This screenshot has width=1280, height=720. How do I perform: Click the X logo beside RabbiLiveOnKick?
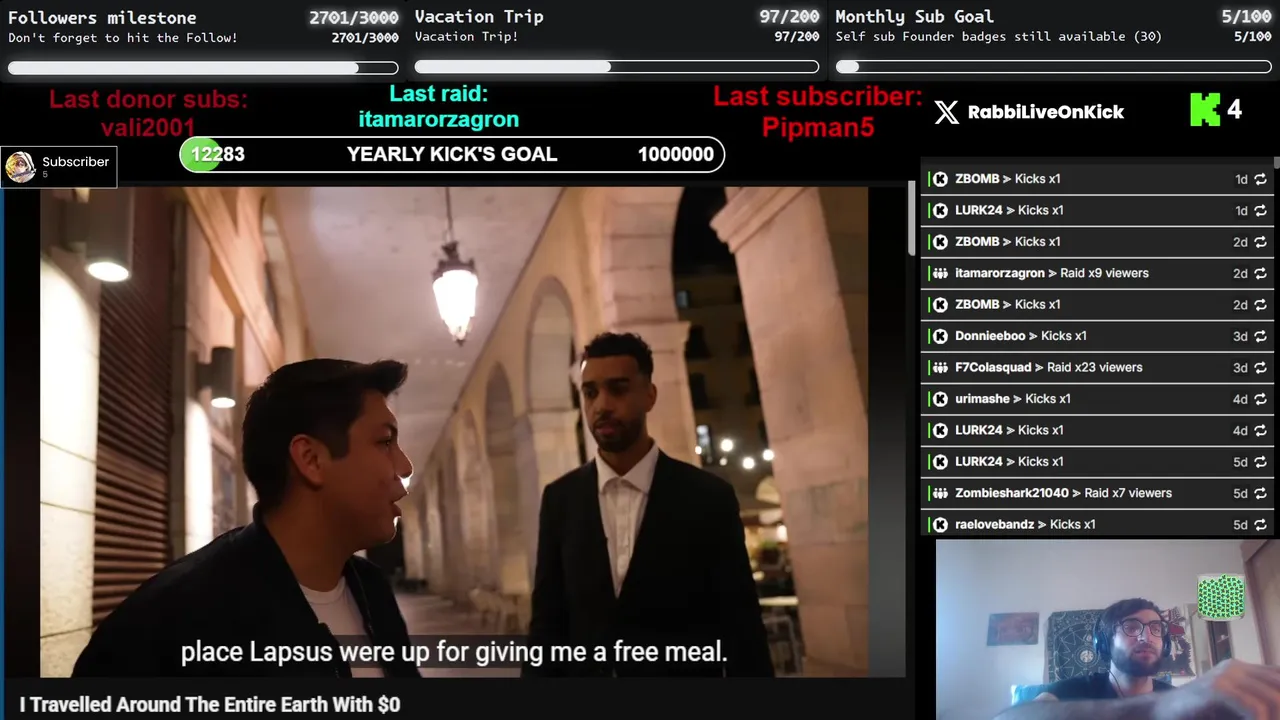tap(946, 112)
